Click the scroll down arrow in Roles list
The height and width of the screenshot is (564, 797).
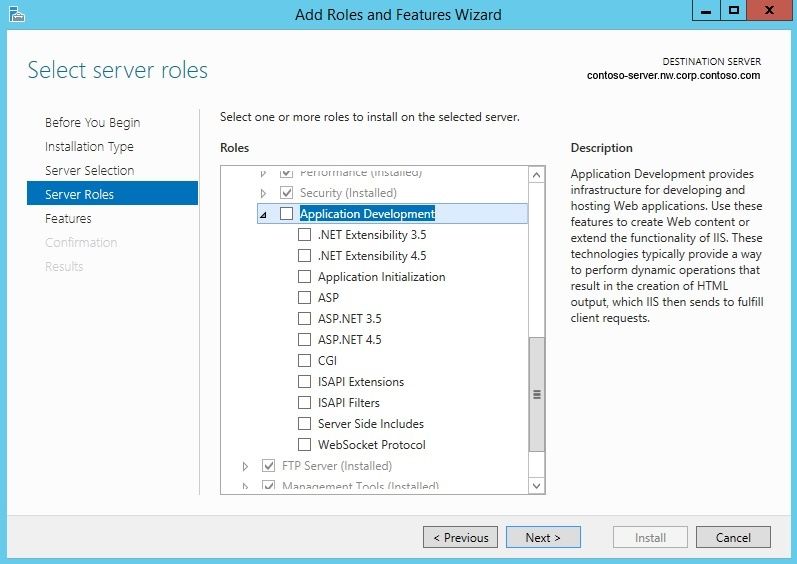coord(536,485)
